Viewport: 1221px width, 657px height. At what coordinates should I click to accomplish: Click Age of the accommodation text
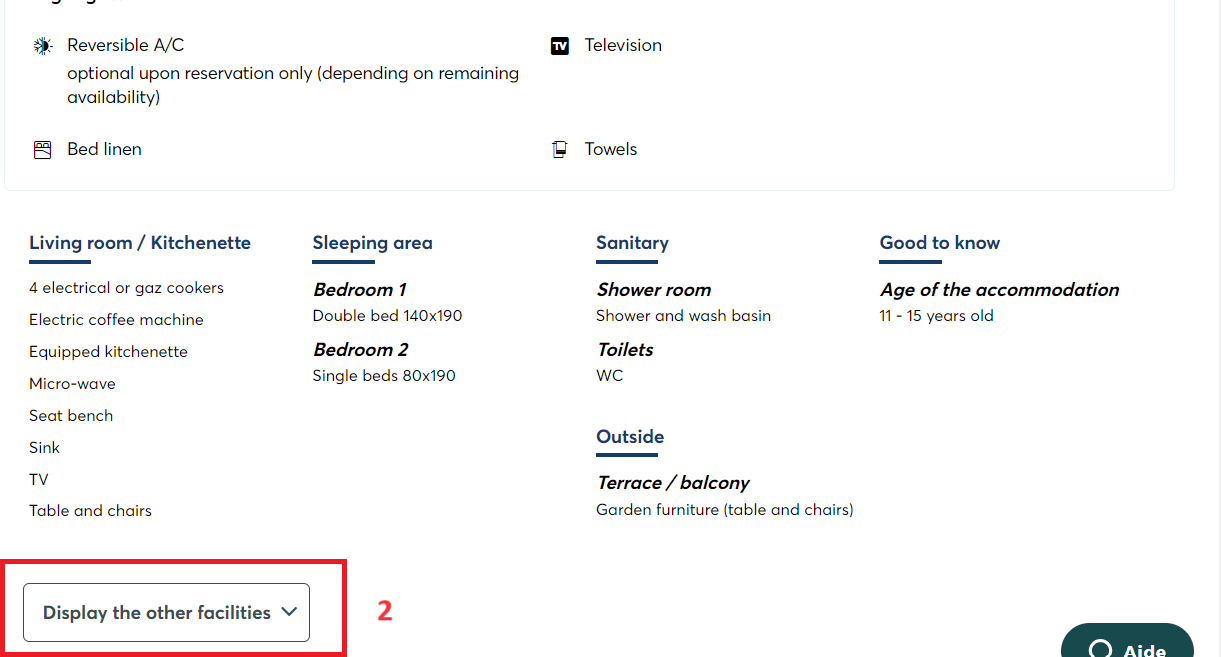click(x=999, y=290)
